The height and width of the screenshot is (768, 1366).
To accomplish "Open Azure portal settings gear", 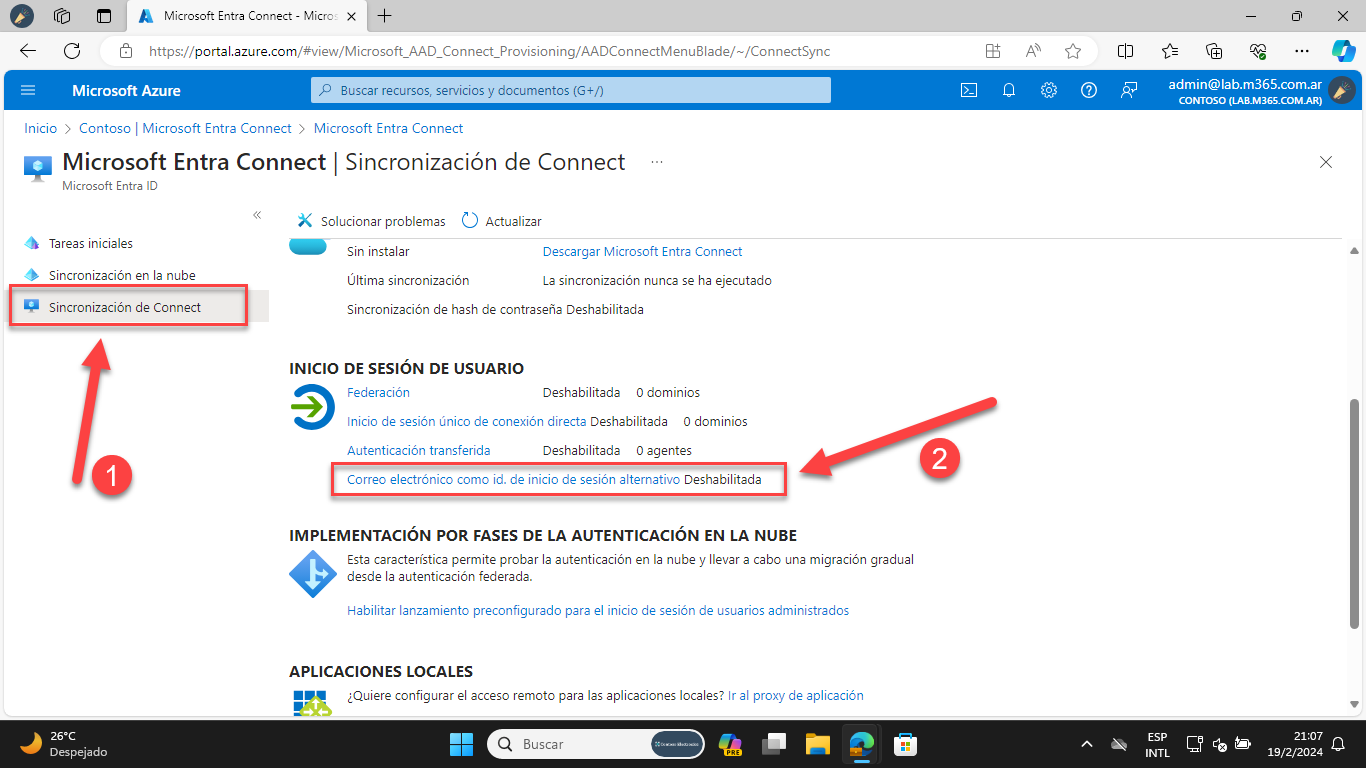I will pos(1049,90).
